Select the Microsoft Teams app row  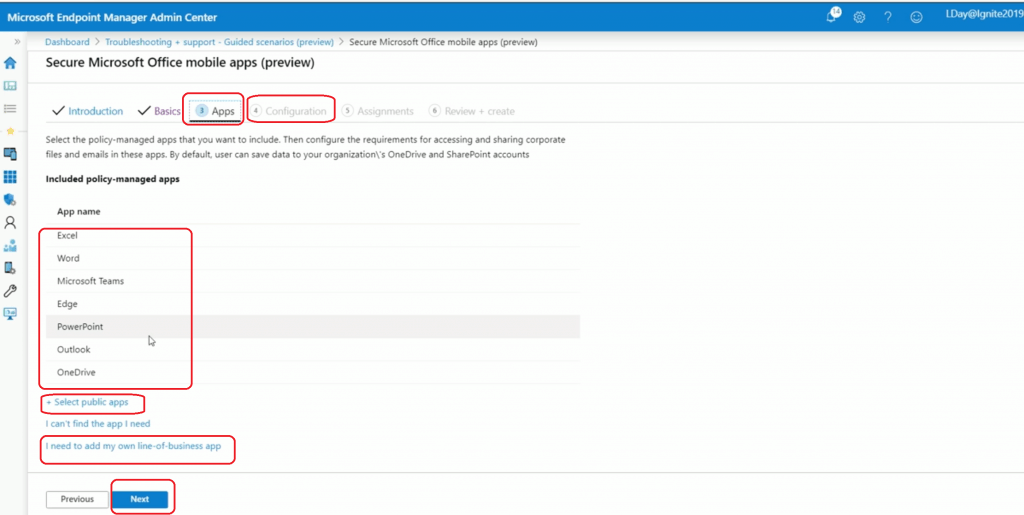pos(313,281)
